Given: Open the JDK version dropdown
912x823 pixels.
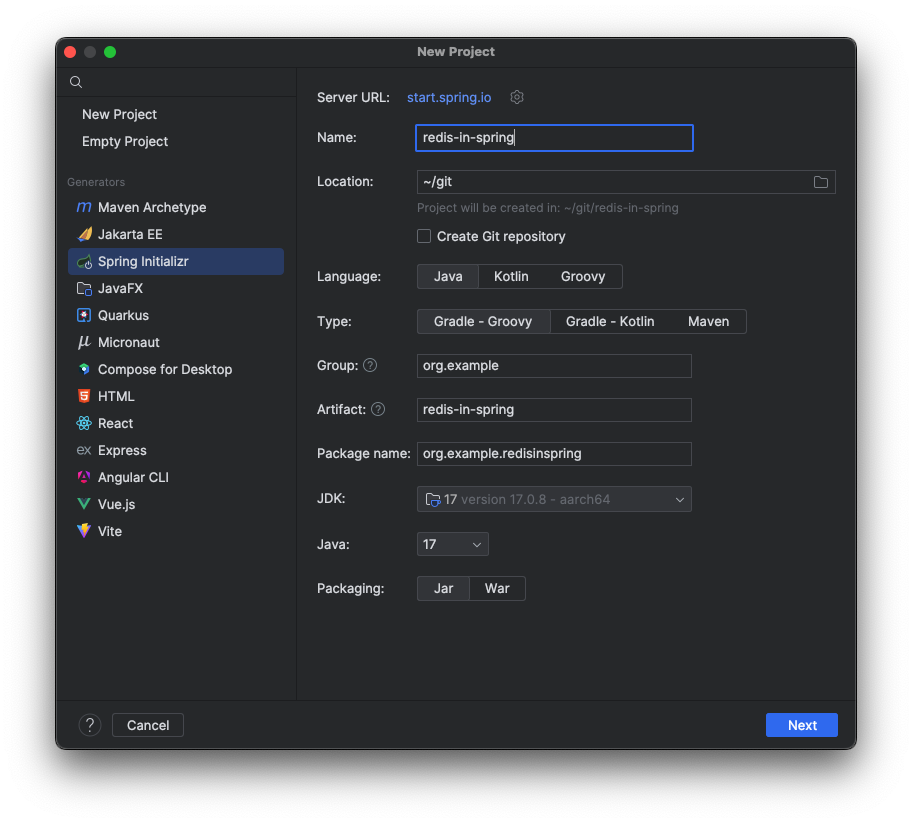Looking at the screenshot, I should 554,499.
